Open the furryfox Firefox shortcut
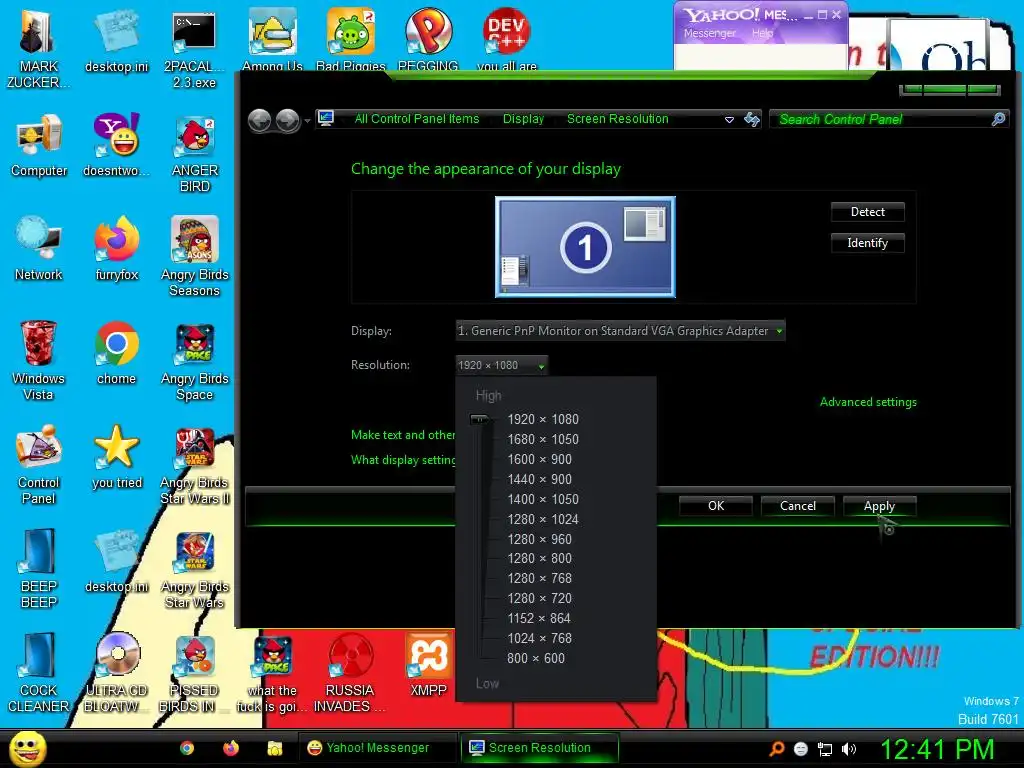Viewport: 1024px width, 768px height. (116, 249)
